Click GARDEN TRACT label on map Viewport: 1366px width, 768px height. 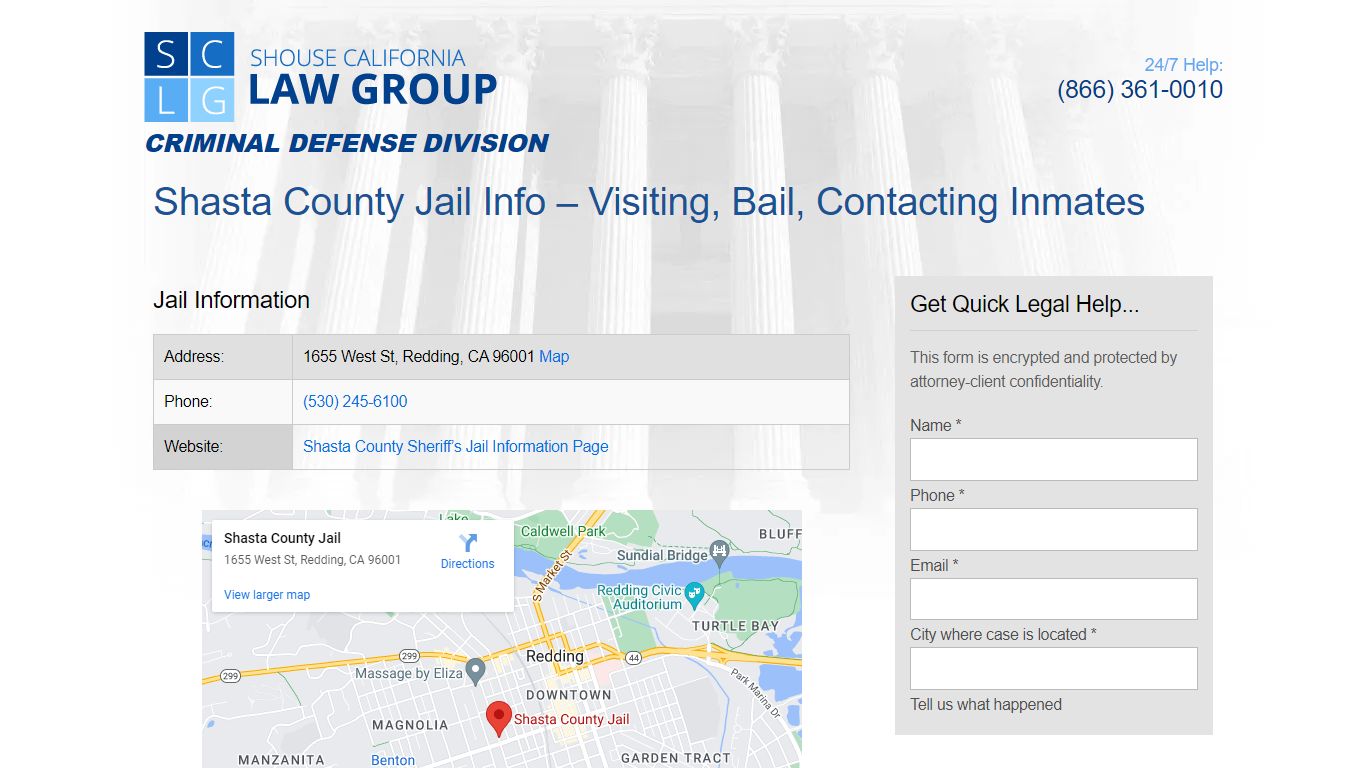pyautogui.click(x=676, y=758)
